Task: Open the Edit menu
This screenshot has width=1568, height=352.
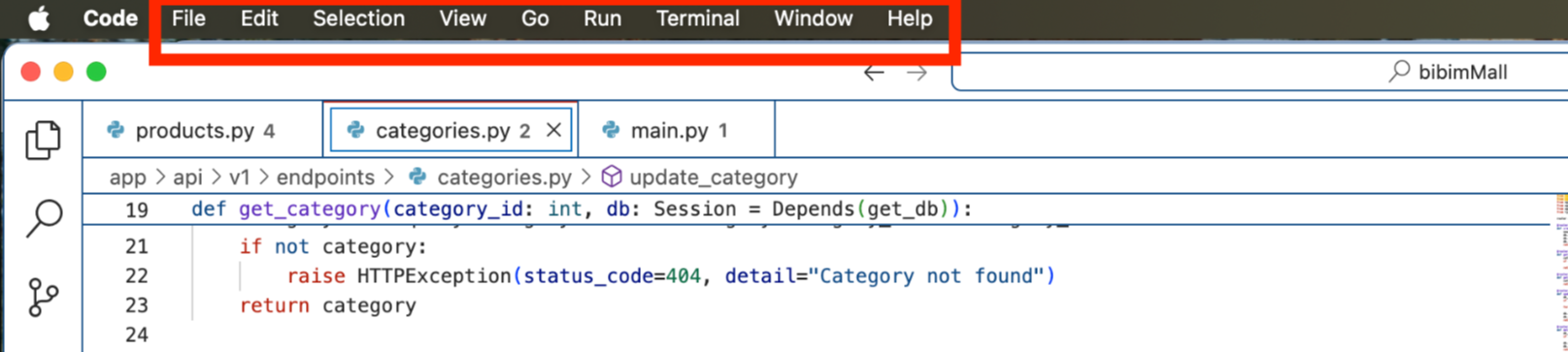Action: coord(259,18)
